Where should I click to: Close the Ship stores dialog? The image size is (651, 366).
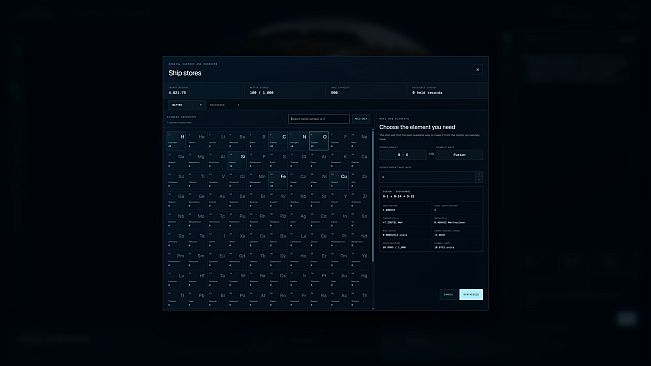(x=477, y=69)
